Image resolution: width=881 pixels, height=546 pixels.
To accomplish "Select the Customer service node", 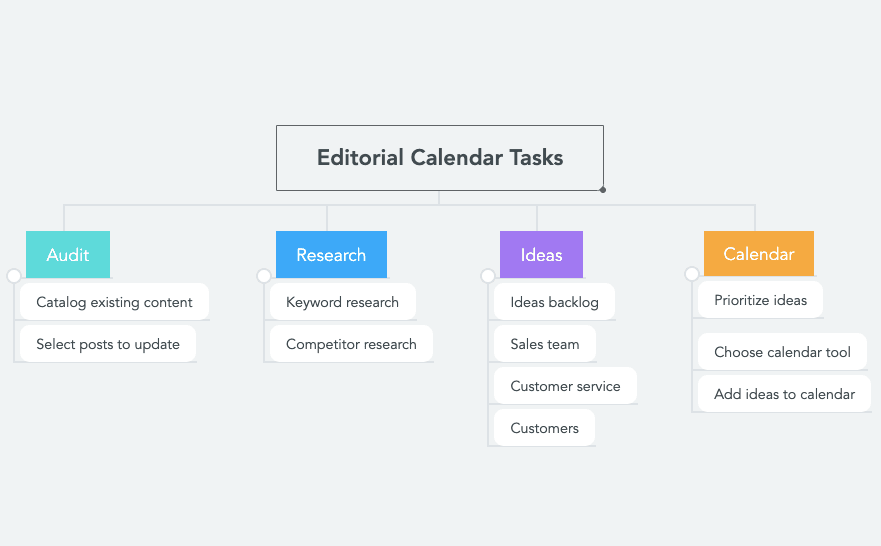I will pos(565,386).
